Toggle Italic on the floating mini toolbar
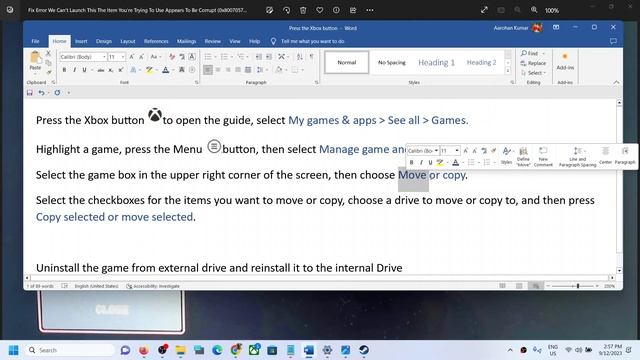Screen dimensions: 640x360 (421, 162)
